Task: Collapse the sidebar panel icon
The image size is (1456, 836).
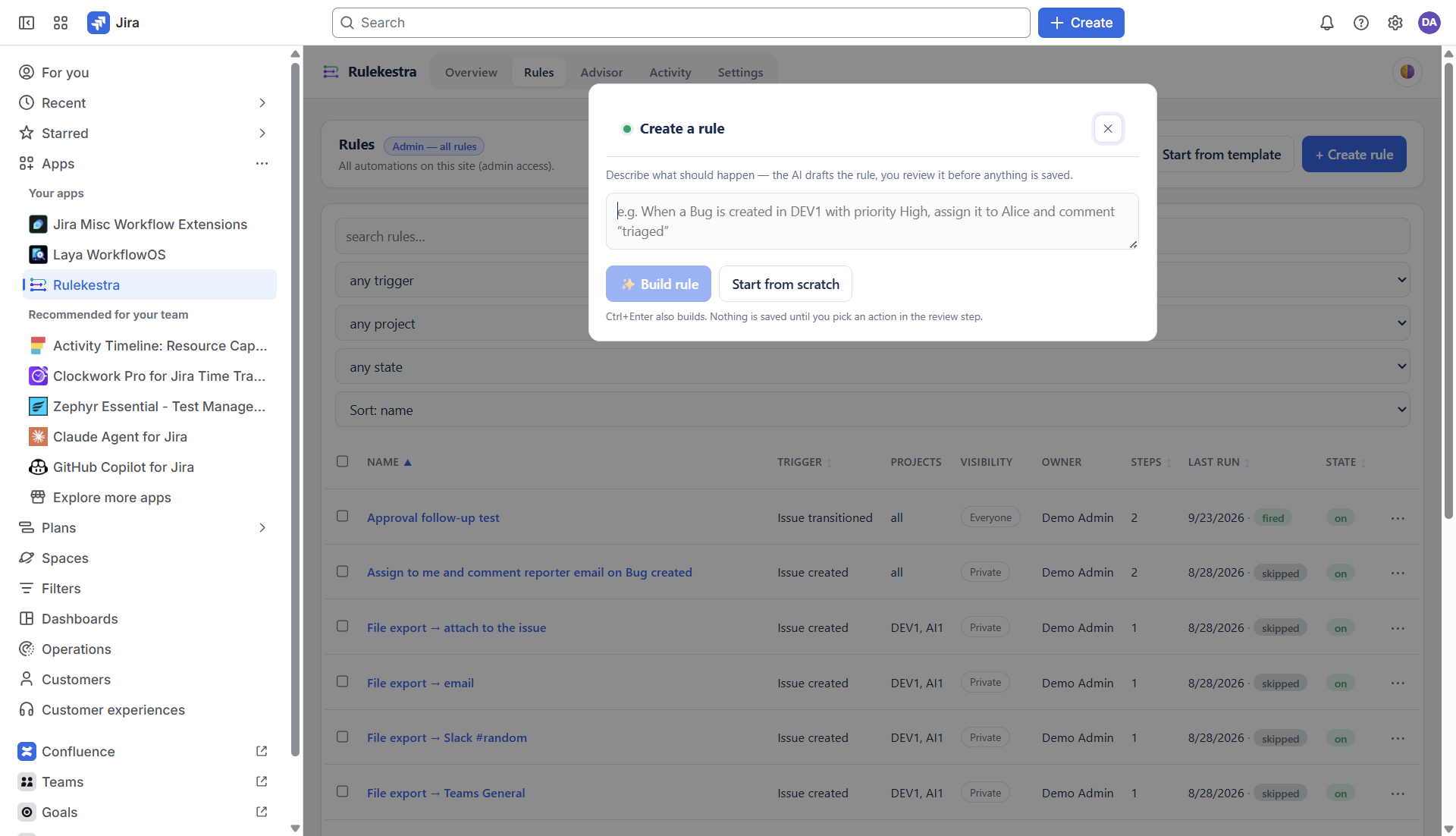Action: [x=27, y=23]
